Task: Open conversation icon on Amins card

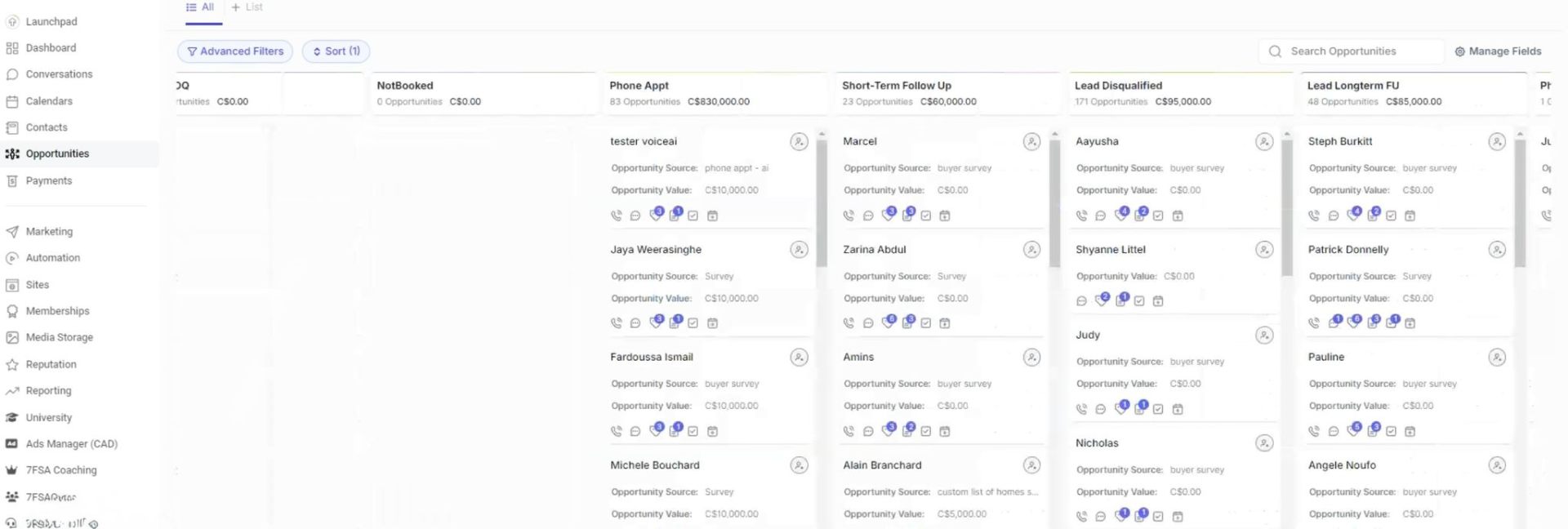Action: pos(868,431)
